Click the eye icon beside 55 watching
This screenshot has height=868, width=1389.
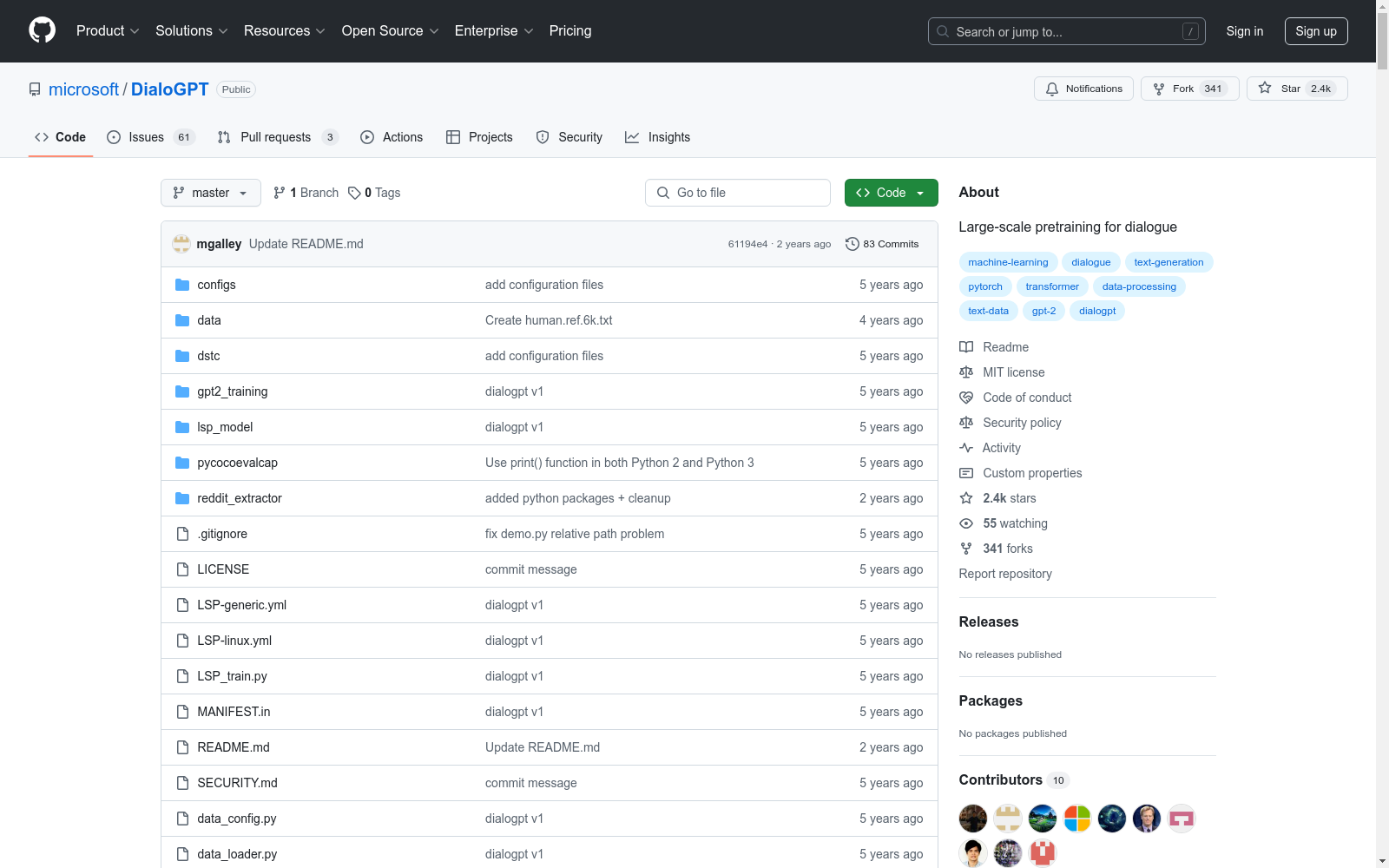[x=966, y=523]
